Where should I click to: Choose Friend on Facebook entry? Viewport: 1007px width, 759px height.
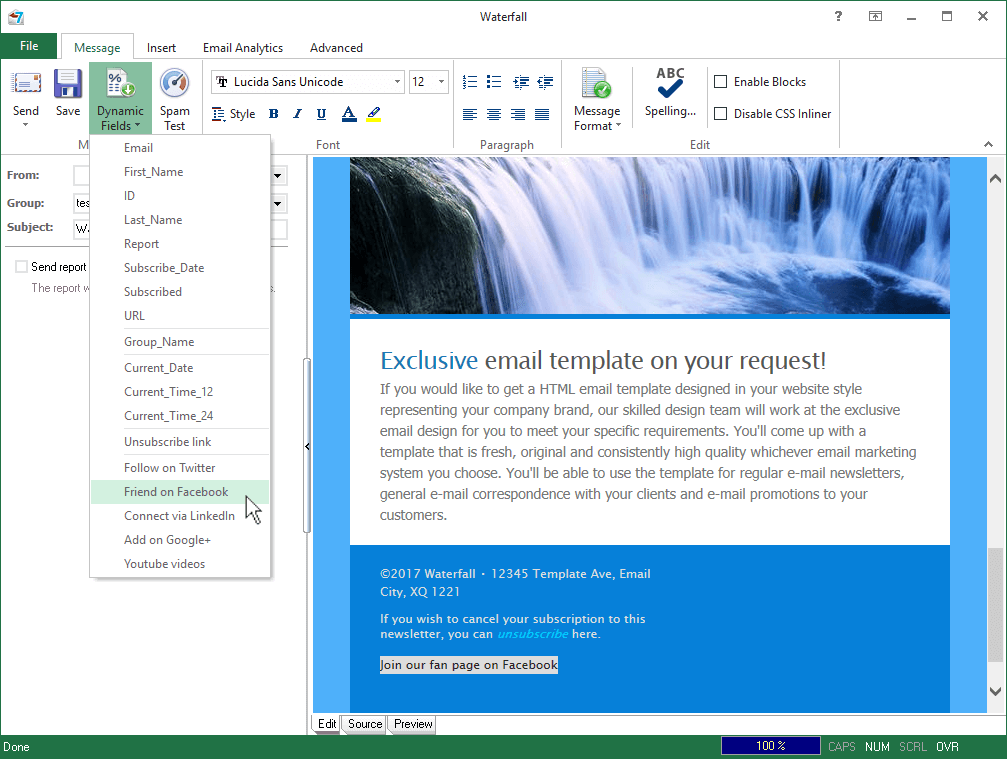180,492
